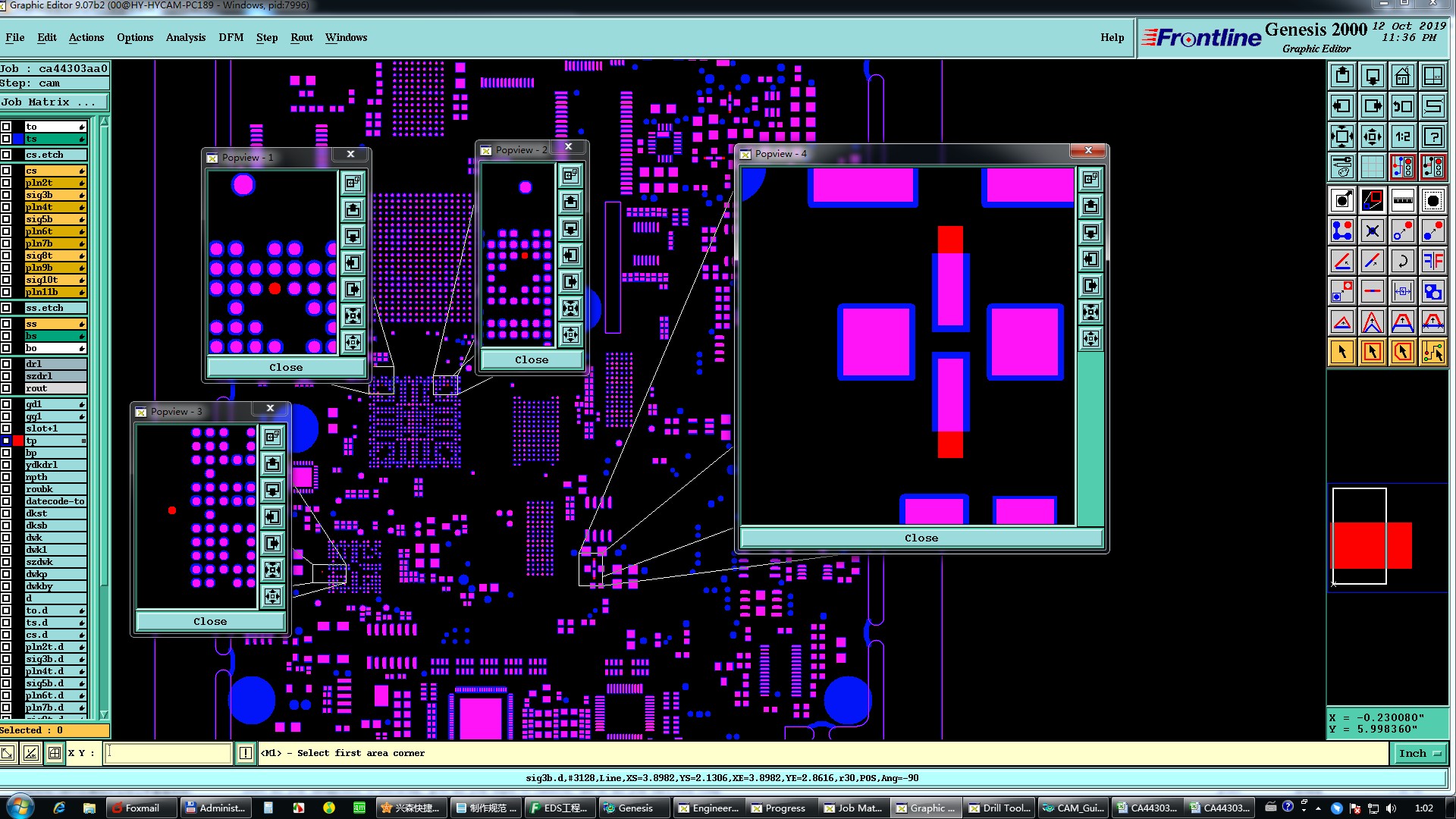Click the 1:2 zoom scale icon
1456x819 pixels.
tap(1402, 136)
